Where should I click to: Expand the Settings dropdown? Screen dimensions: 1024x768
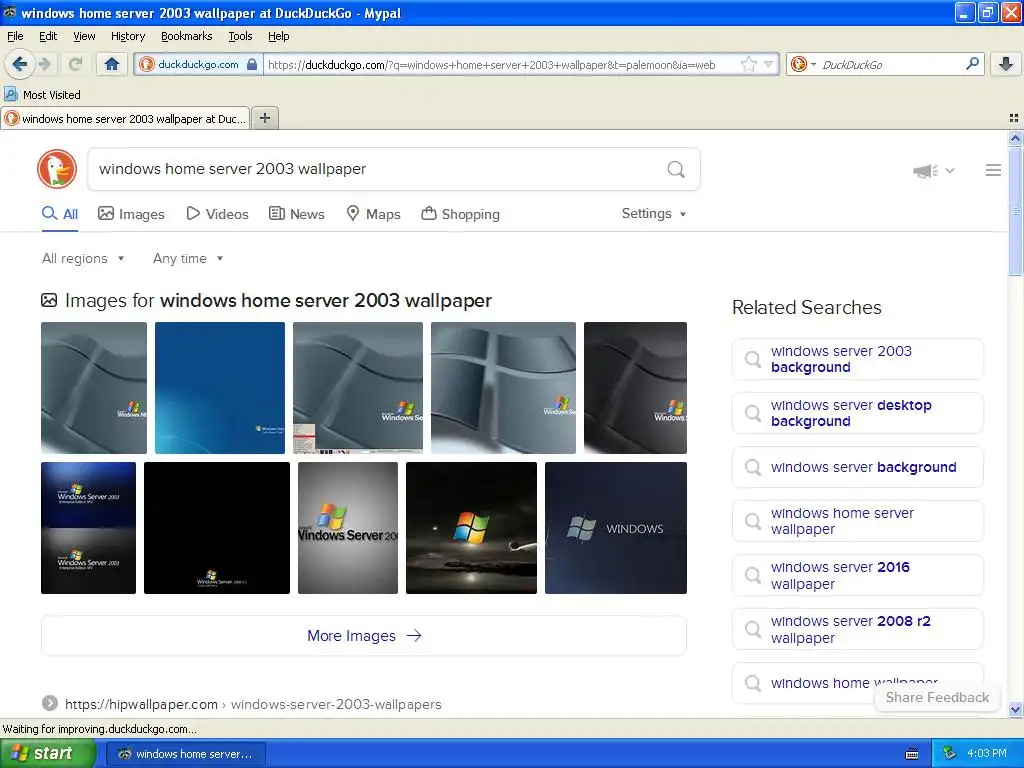point(654,214)
